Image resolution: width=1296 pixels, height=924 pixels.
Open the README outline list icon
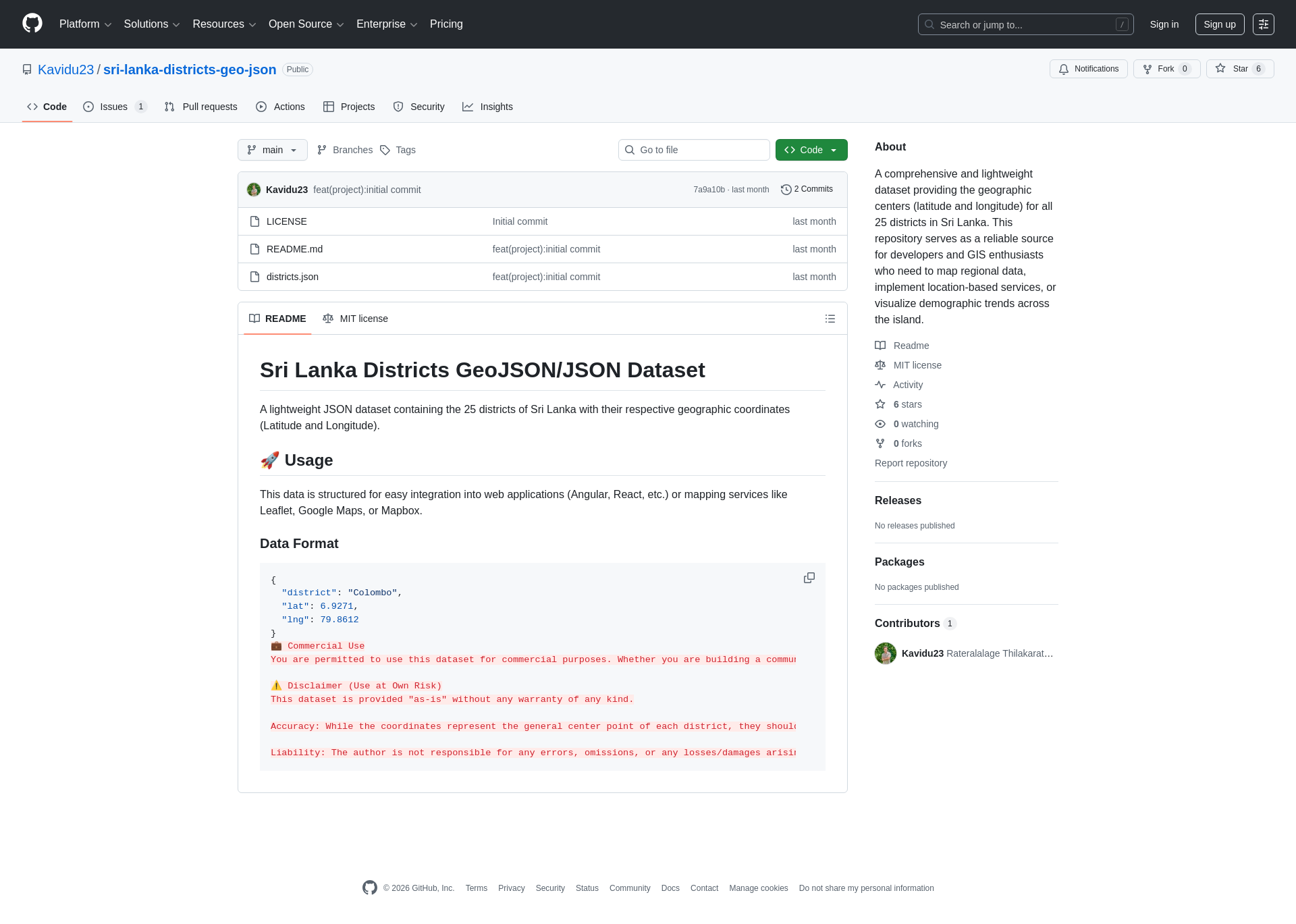830,319
